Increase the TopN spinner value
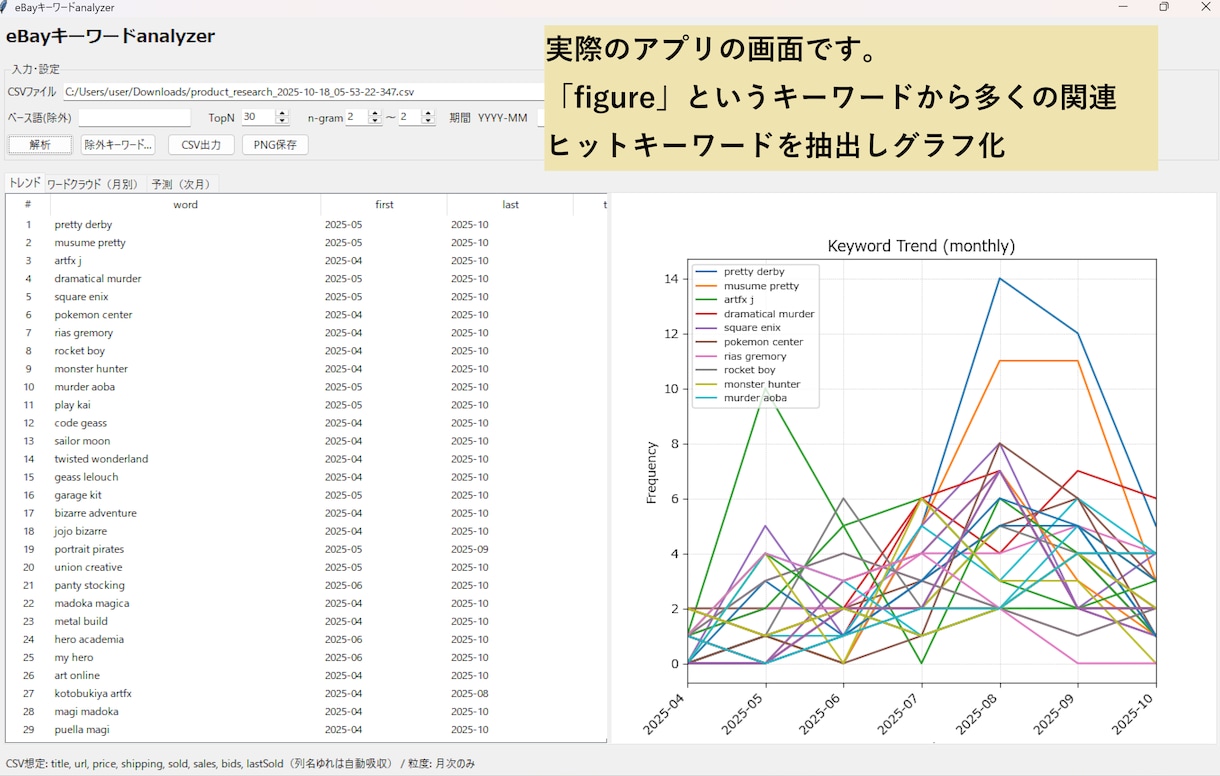The height and width of the screenshot is (776, 1220). coord(282,113)
